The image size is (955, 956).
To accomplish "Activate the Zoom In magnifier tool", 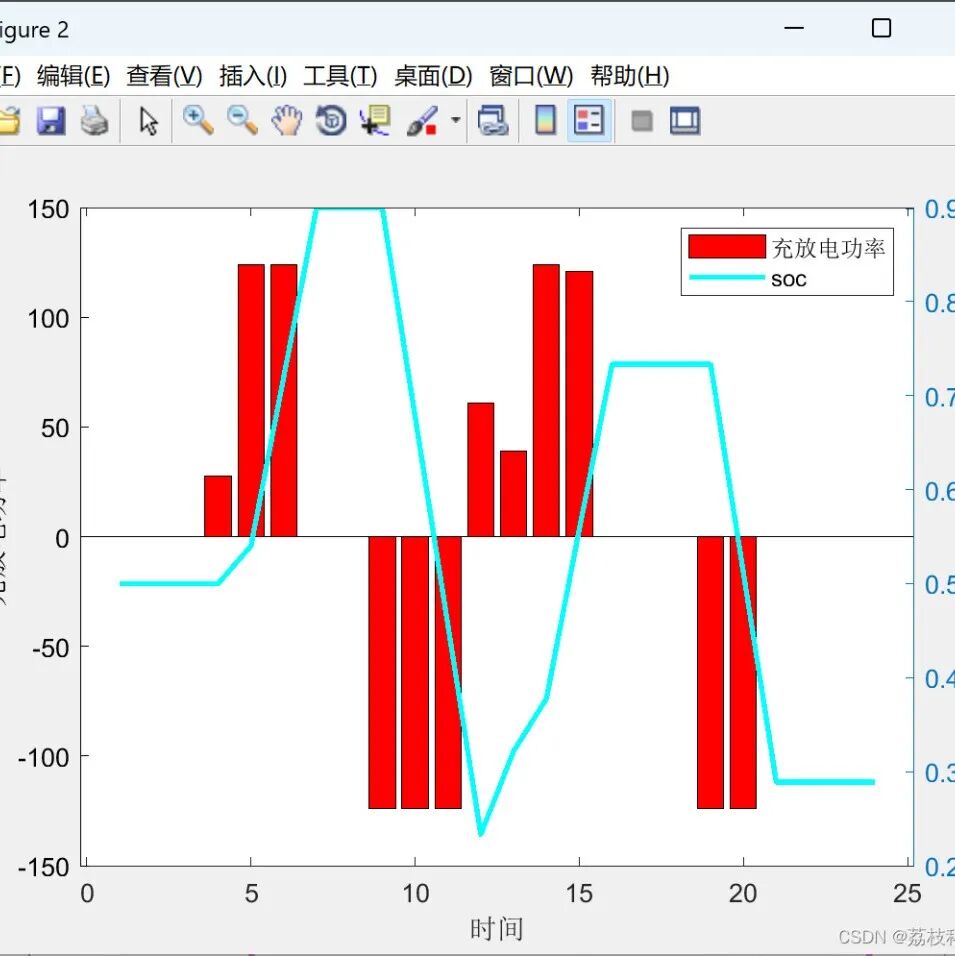I will [x=198, y=120].
